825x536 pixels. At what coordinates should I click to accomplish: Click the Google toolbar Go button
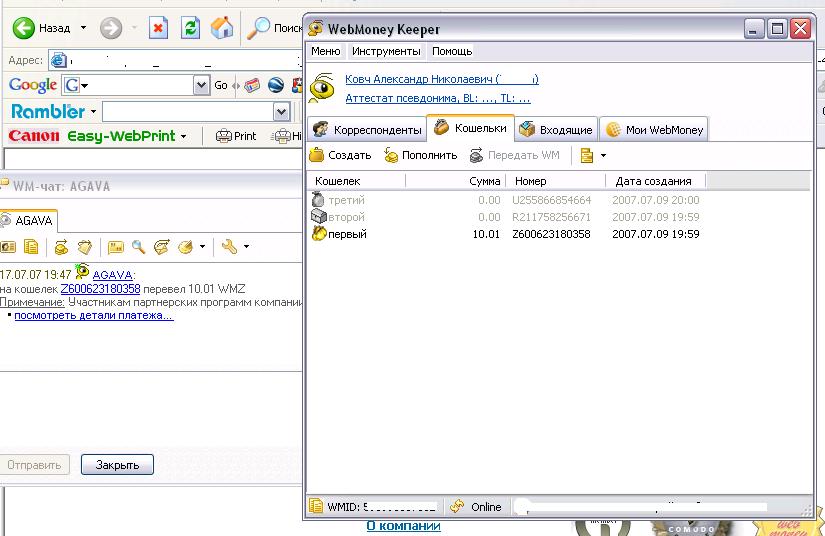[x=220, y=85]
